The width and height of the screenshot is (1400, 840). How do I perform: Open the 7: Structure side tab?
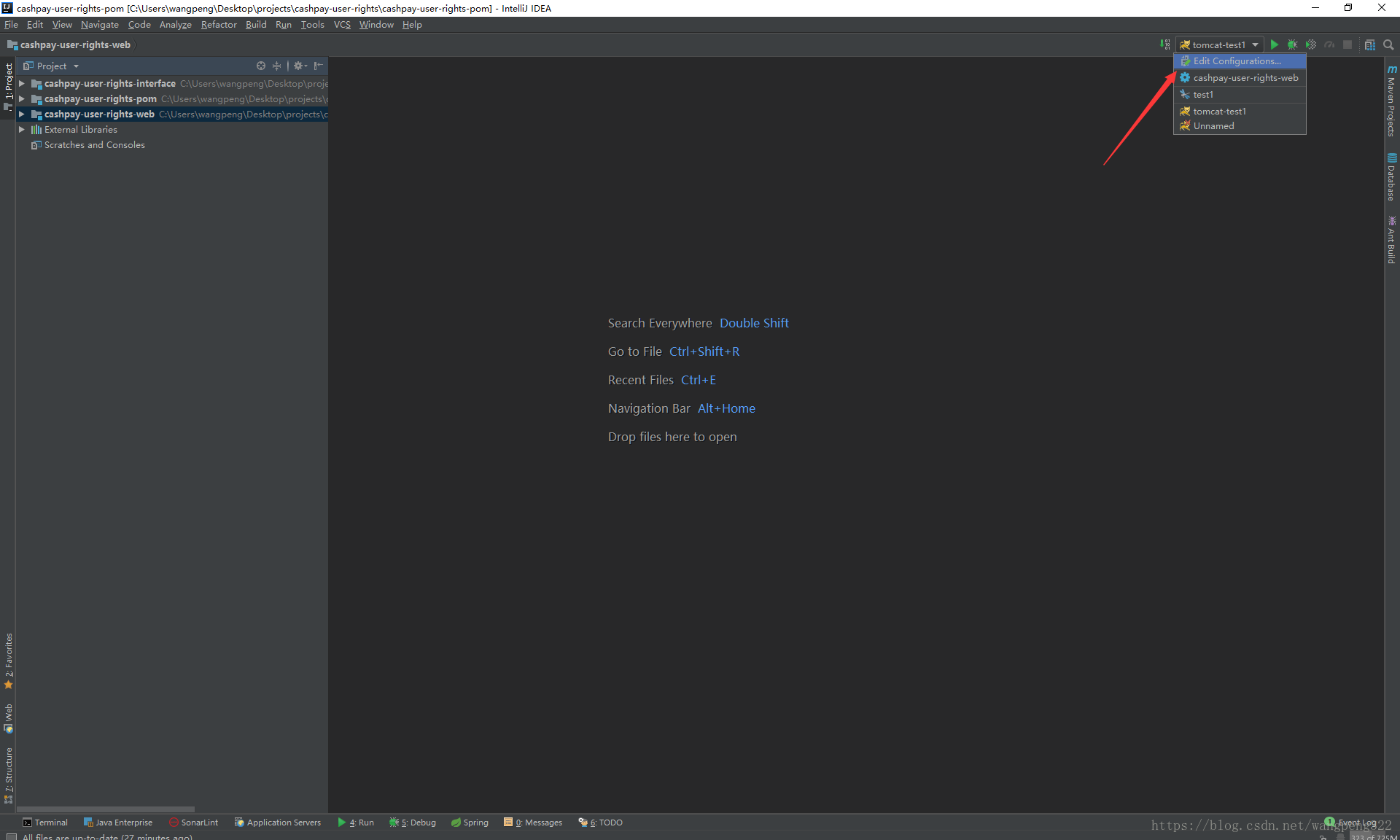pos(9,775)
